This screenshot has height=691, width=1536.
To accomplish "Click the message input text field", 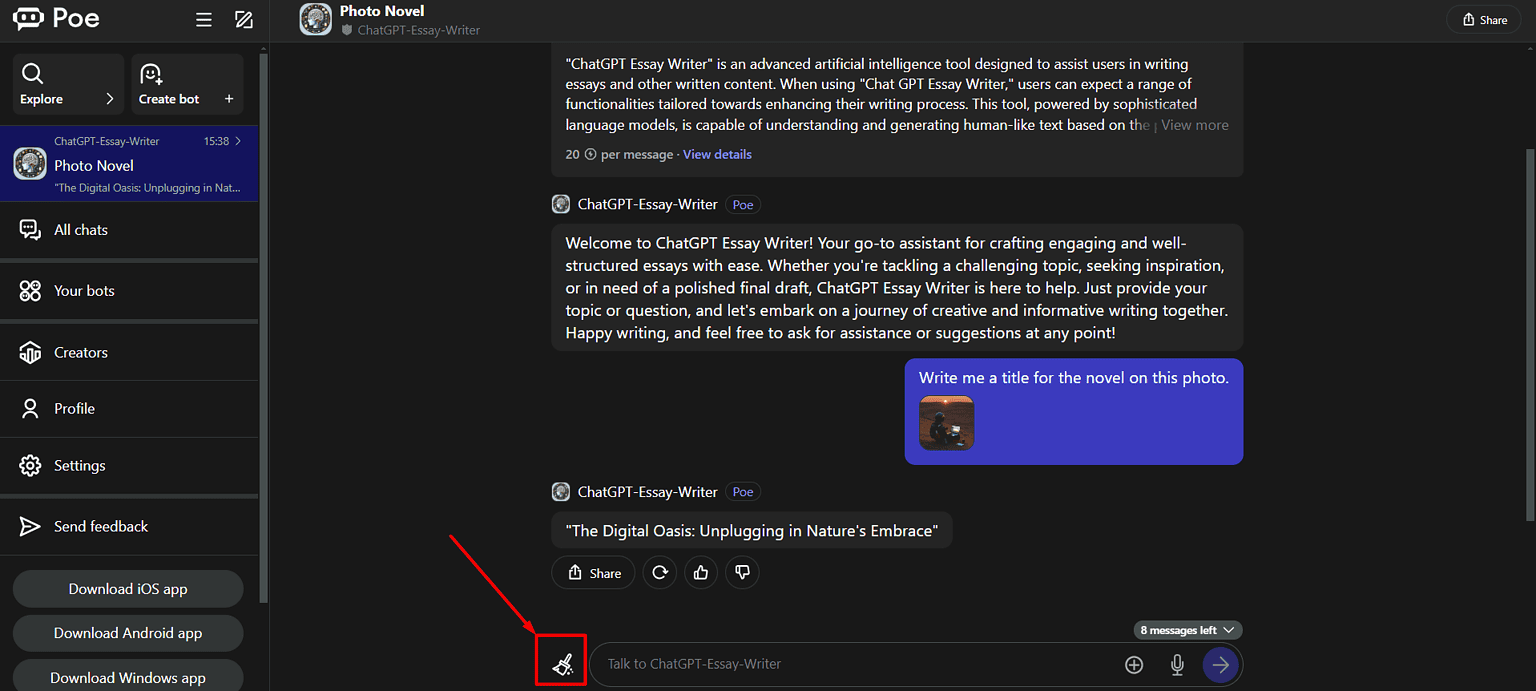I will 850,664.
